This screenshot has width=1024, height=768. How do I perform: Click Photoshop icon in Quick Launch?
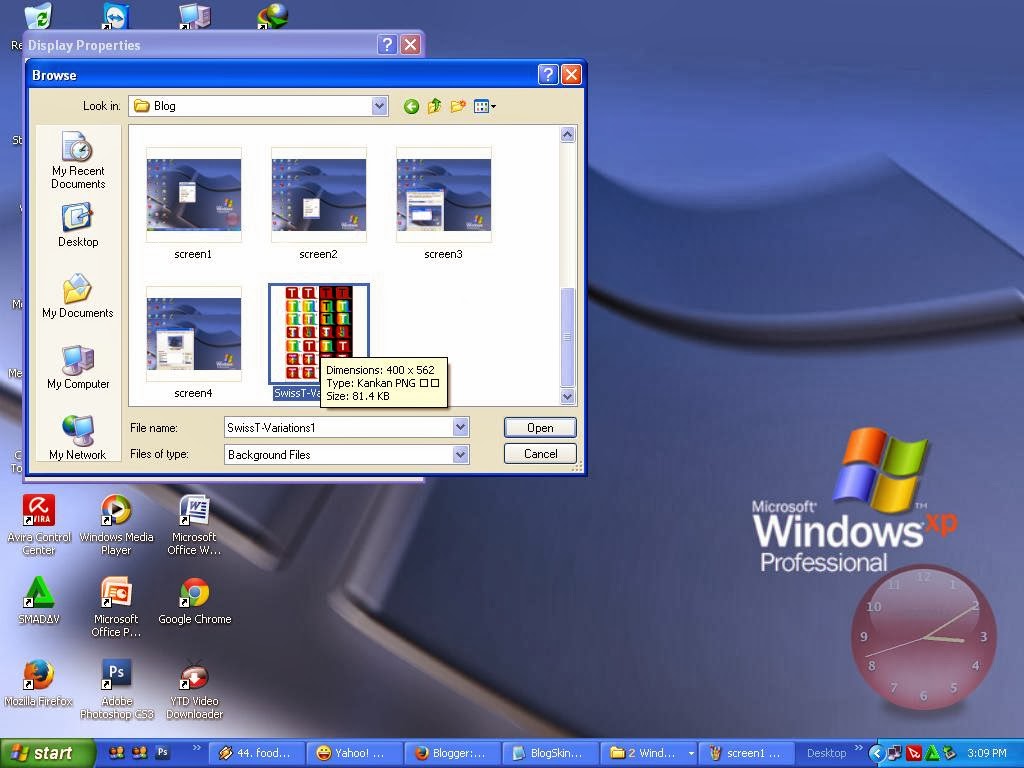[x=163, y=752]
